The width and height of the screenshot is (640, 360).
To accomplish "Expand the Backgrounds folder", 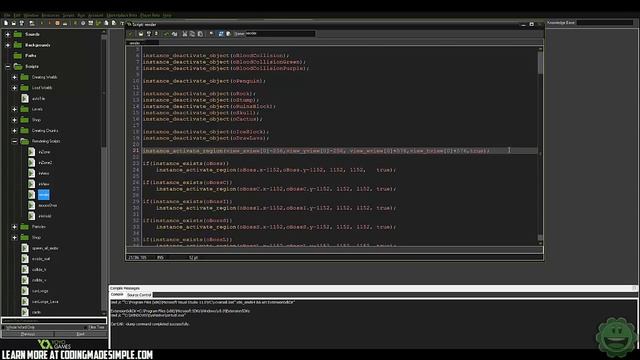I will (x=8, y=45).
